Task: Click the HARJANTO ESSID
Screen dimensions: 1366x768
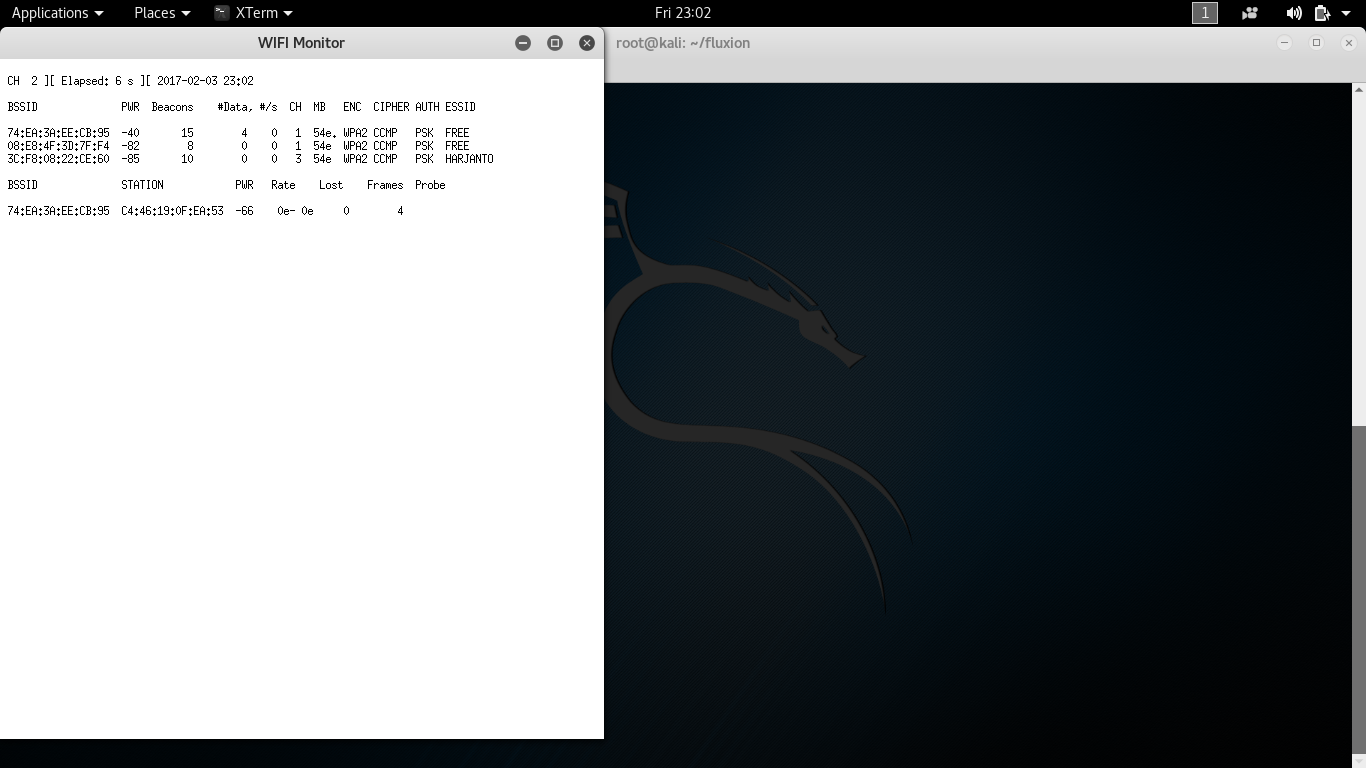Action: pyautogui.click(x=469, y=159)
